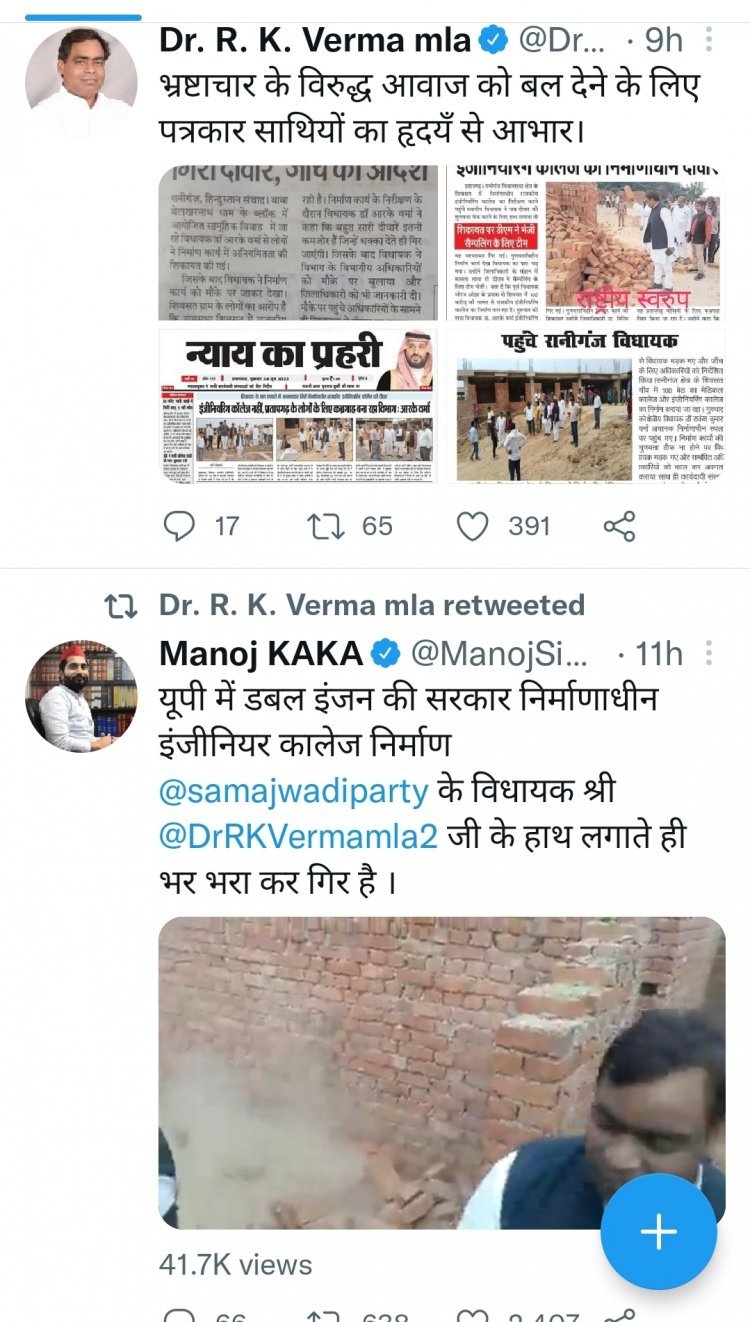Share Dr. R. K. Verma's tweet

[620, 526]
